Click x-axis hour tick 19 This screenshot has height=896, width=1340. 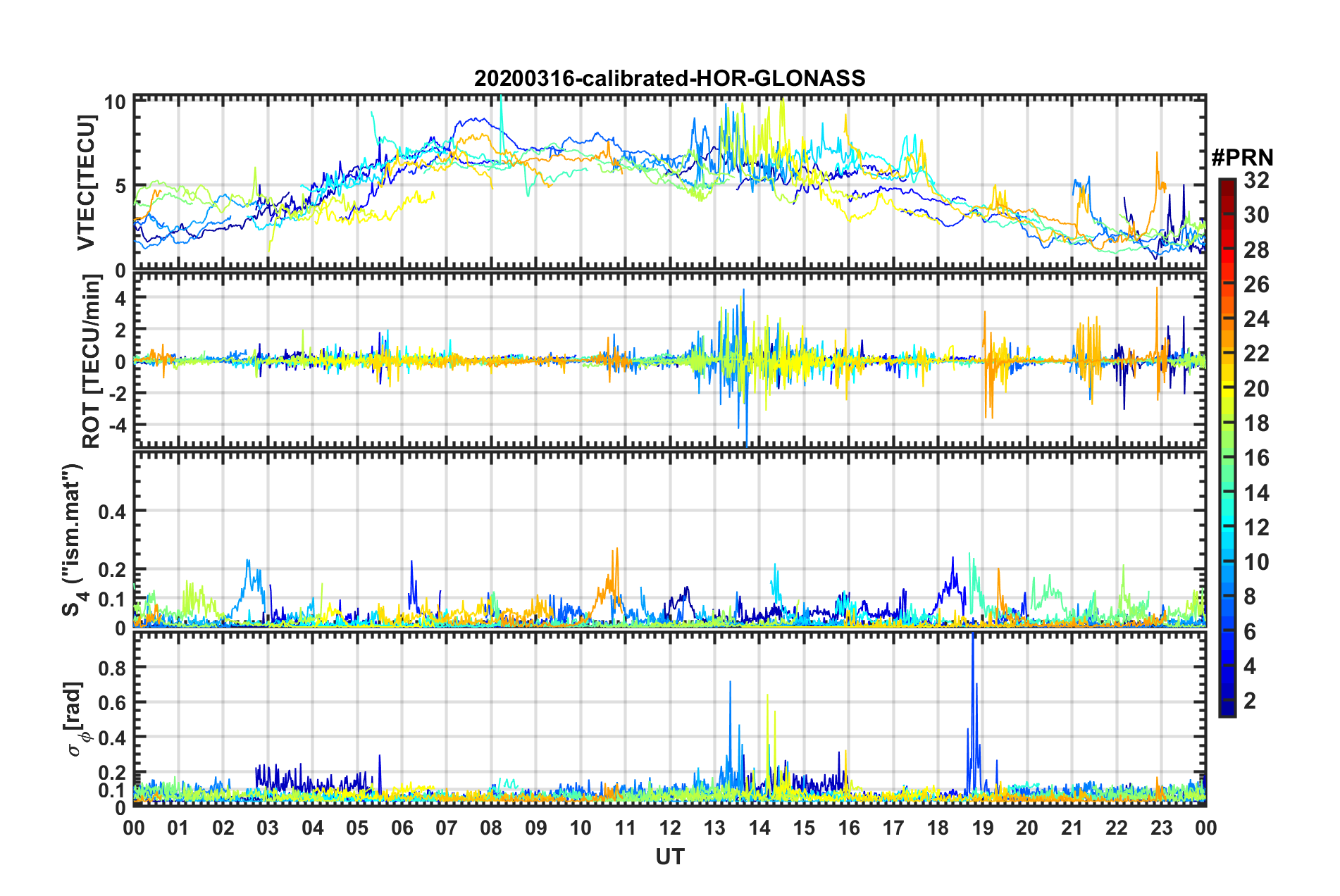pyautogui.click(x=983, y=828)
